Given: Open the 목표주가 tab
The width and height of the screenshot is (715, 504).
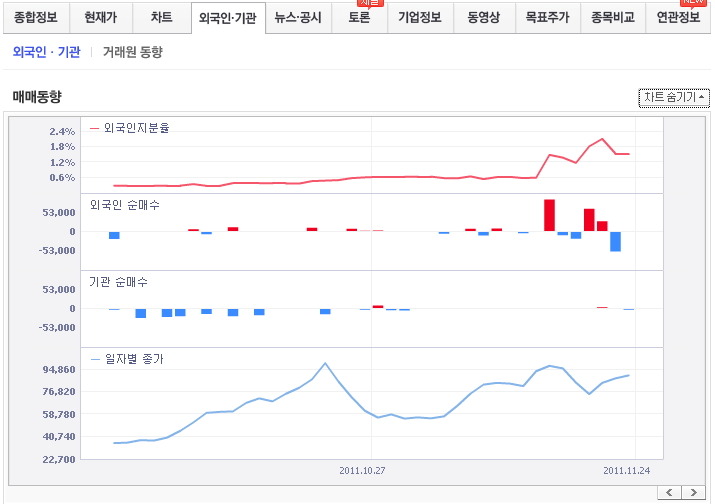Looking at the screenshot, I should tap(548, 18).
